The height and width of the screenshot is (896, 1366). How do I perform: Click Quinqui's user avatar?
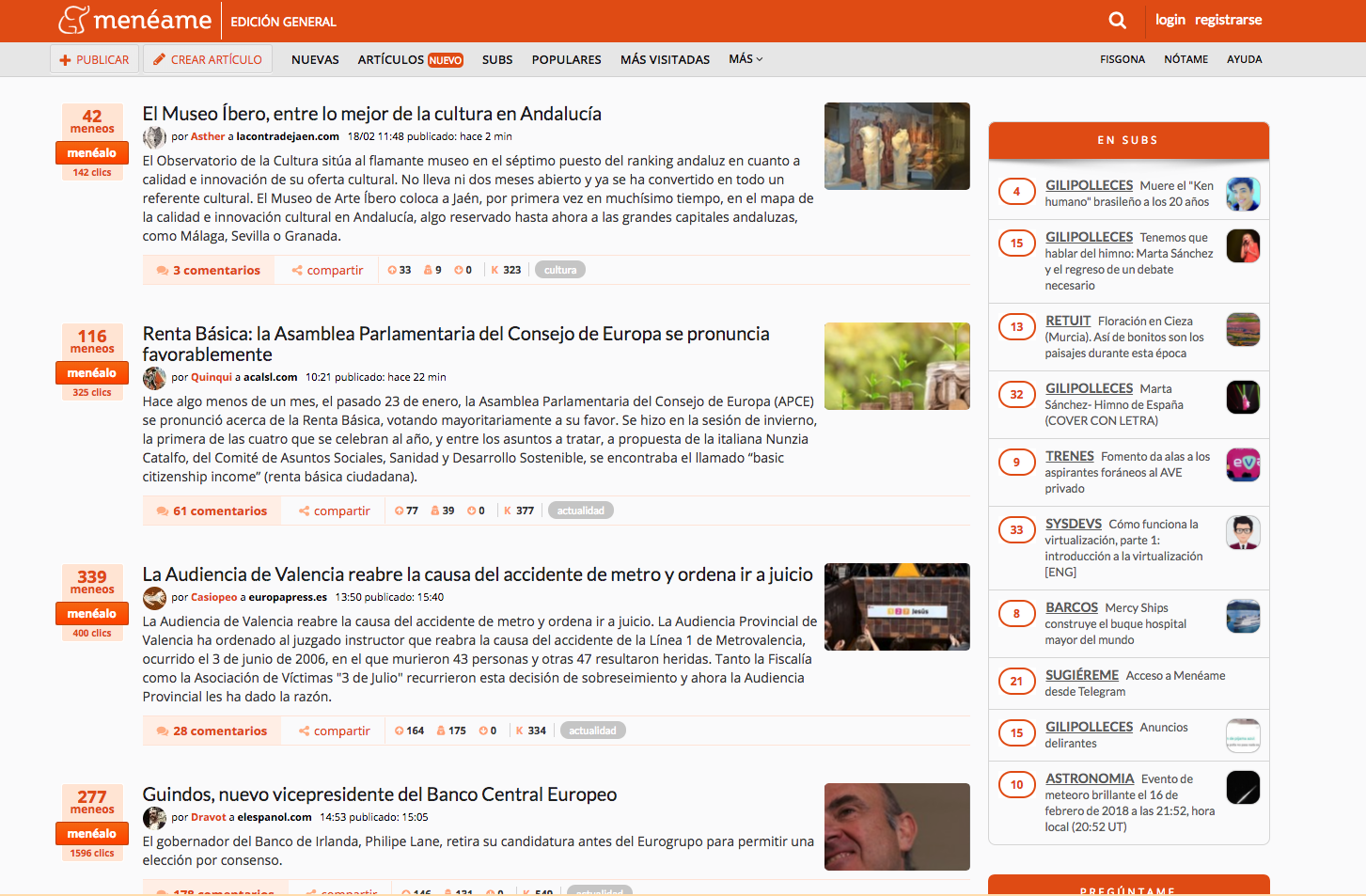click(154, 378)
